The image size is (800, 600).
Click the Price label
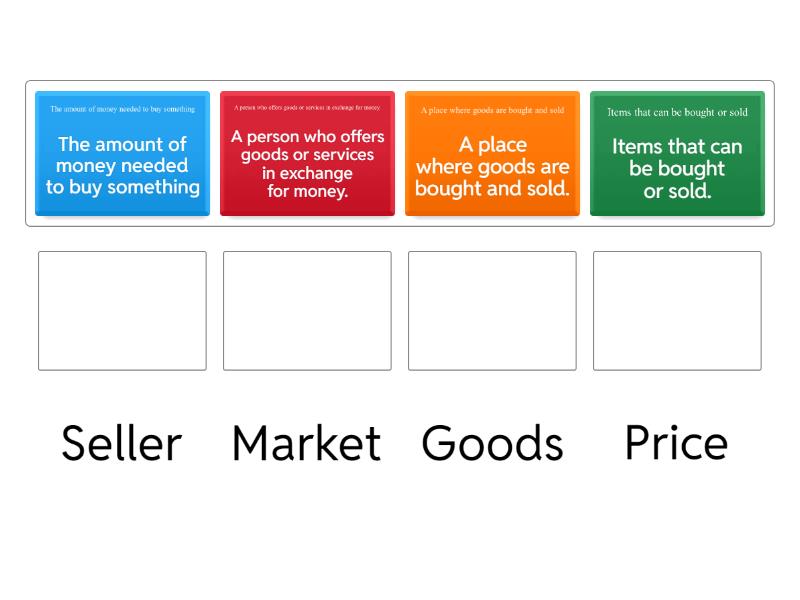coord(676,442)
